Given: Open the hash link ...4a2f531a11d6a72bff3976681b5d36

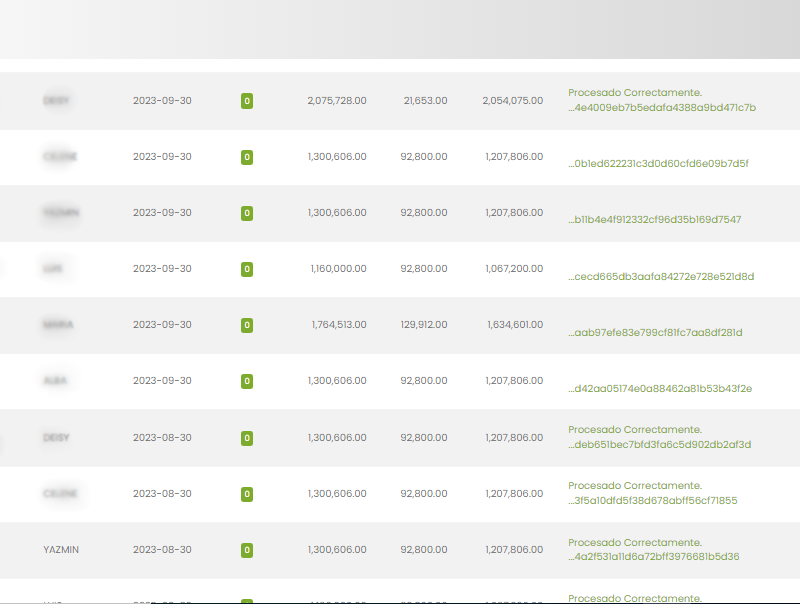Looking at the screenshot, I should coord(653,557).
